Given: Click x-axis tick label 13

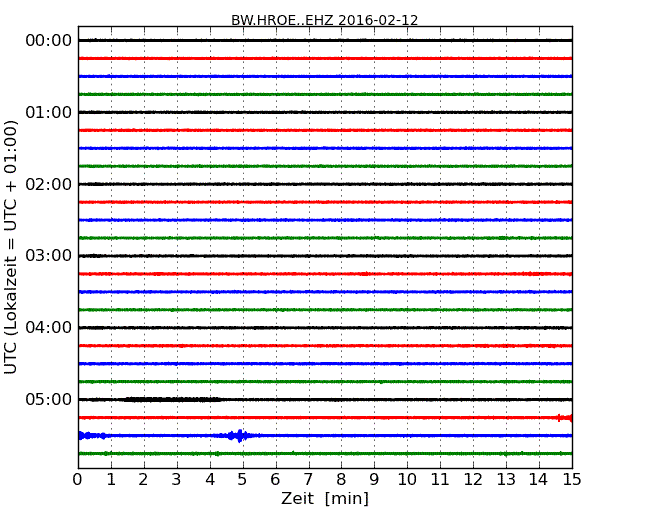Looking at the screenshot, I should point(506,479).
